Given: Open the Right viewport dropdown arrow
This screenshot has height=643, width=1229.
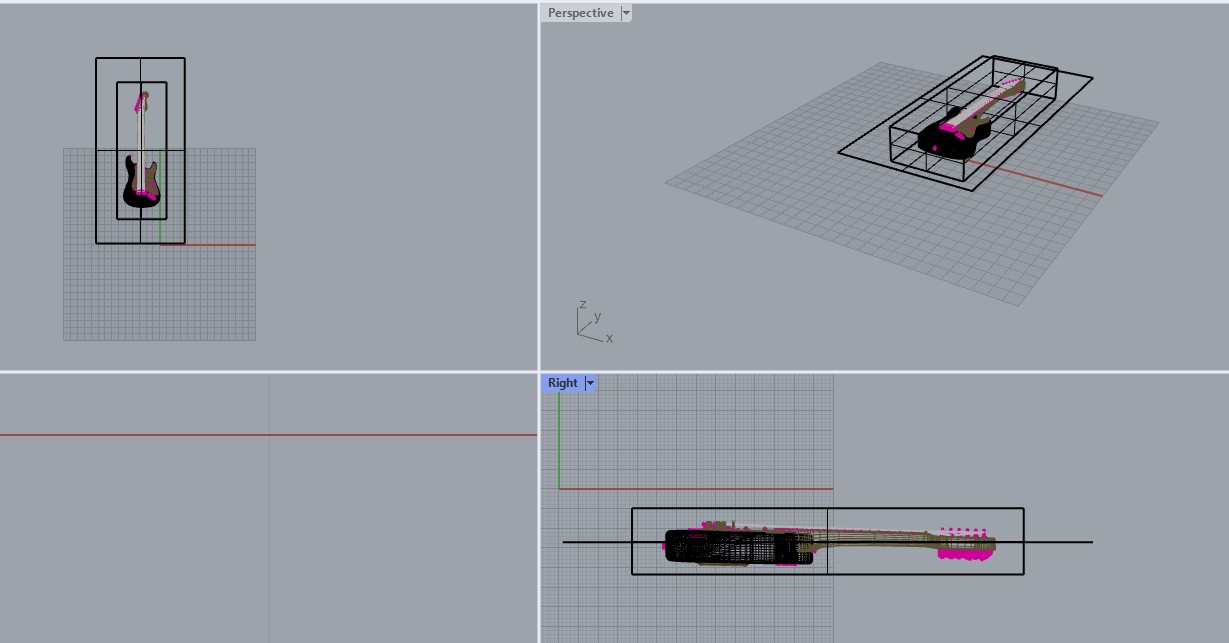Looking at the screenshot, I should click(590, 383).
